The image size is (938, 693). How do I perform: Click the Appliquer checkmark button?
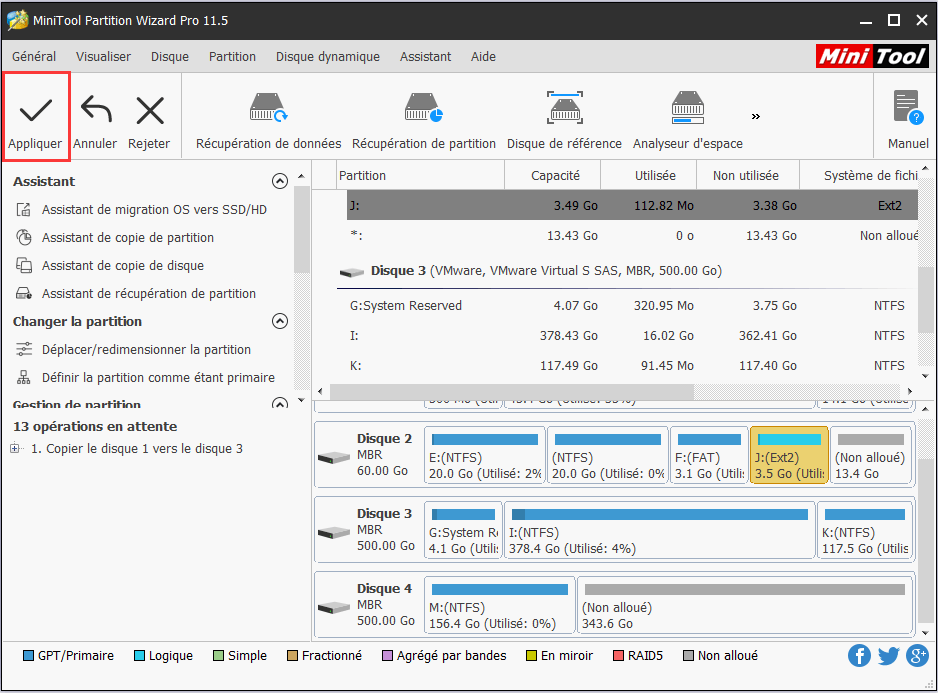[x=36, y=117]
